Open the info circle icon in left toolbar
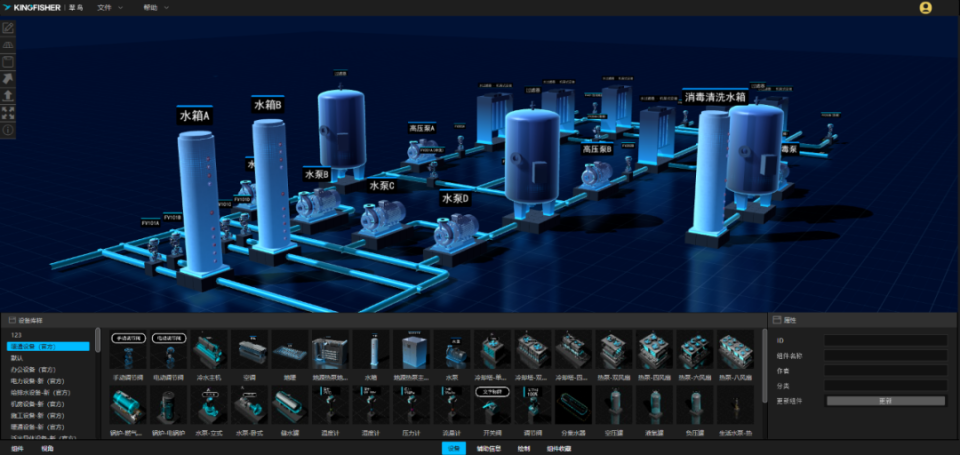Viewport: 960px width, 455px height. pyautogui.click(x=8, y=130)
